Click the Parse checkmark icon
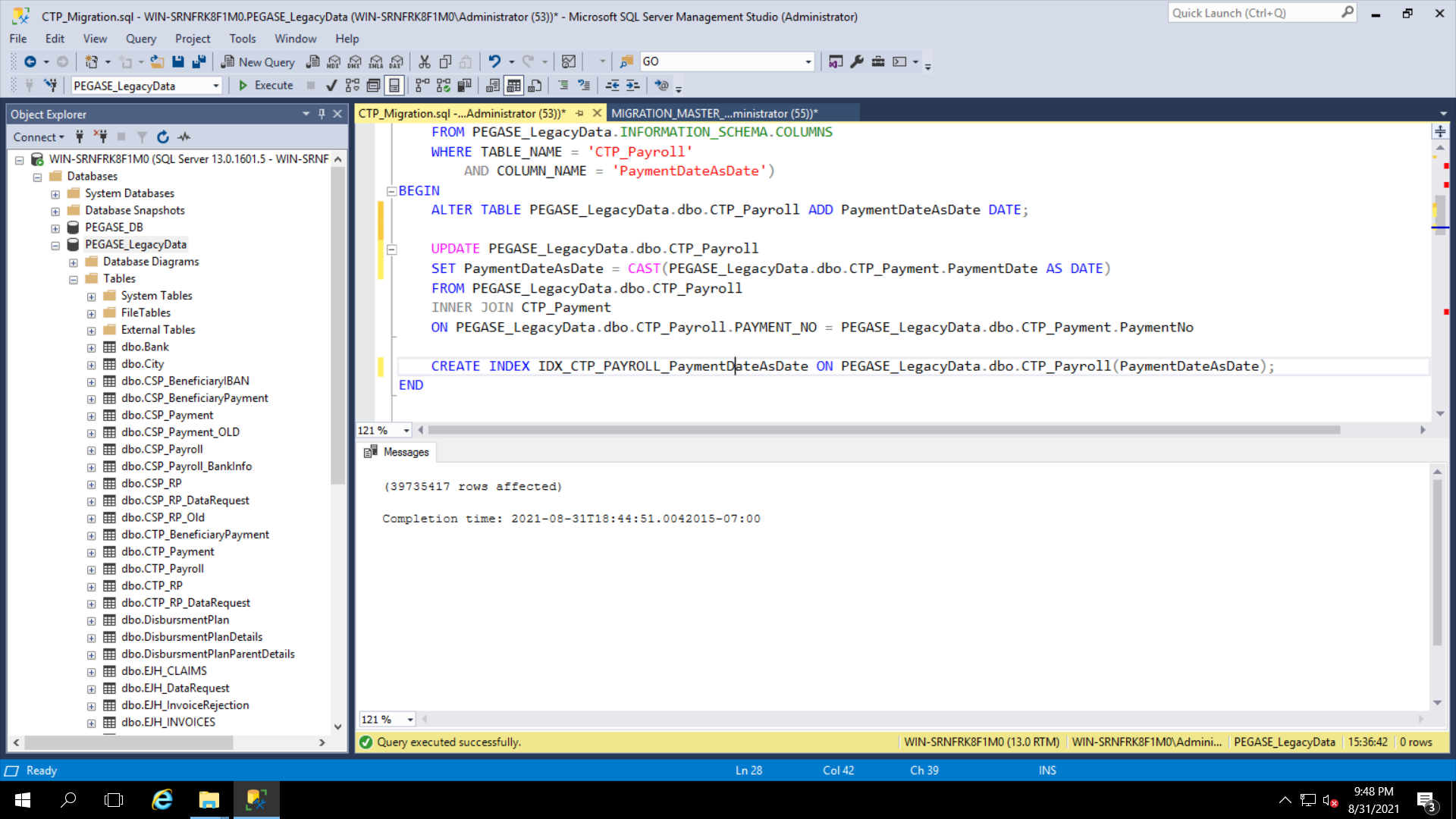The height and width of the screenshot is (819, 1456). point(331,86)
